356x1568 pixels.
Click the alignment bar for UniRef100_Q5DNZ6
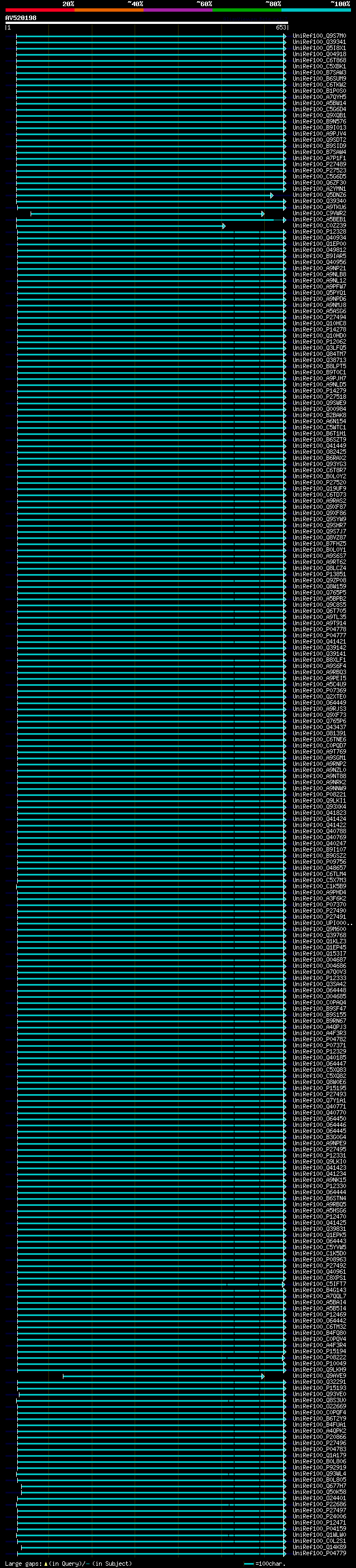(x=145, y=195)
